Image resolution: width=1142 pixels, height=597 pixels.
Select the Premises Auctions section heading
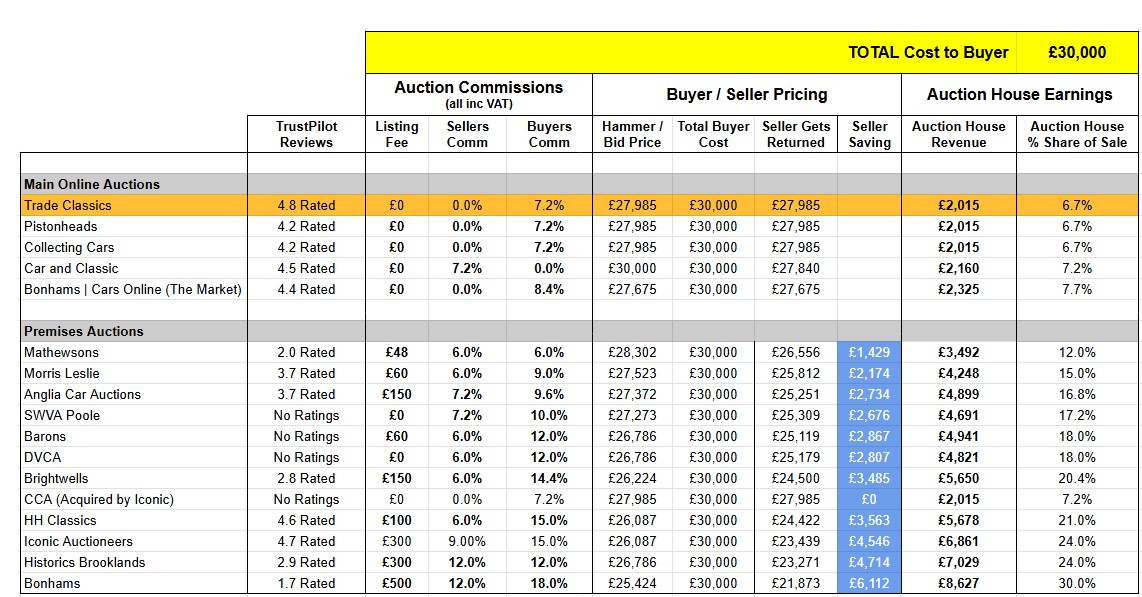(84, 331)
